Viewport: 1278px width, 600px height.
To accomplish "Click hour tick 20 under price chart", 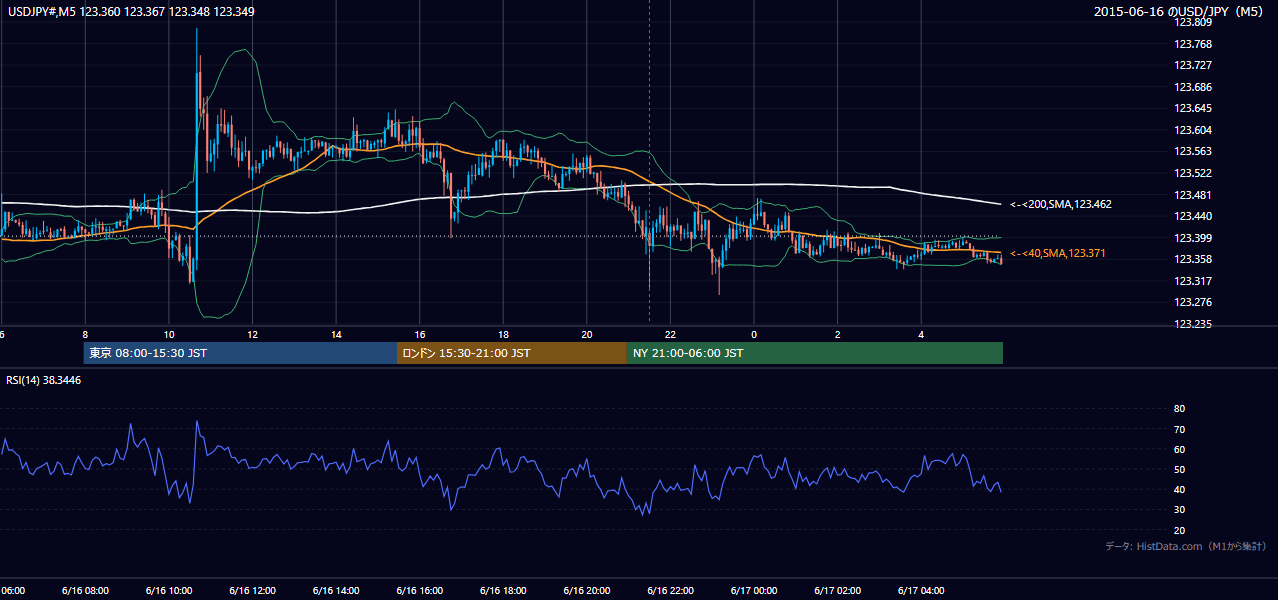I will point(587,334).
